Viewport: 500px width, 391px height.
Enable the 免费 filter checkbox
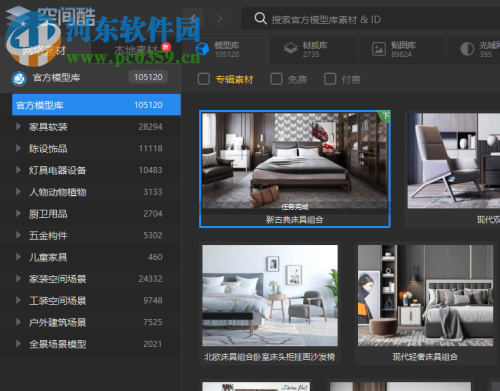[276, 79]
